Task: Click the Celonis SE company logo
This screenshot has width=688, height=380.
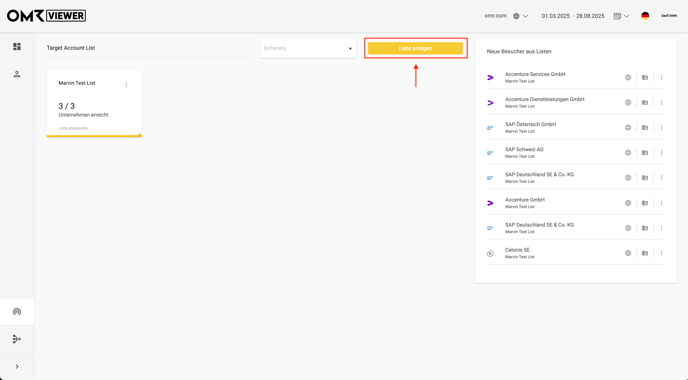Action: (x=490, y=254)
